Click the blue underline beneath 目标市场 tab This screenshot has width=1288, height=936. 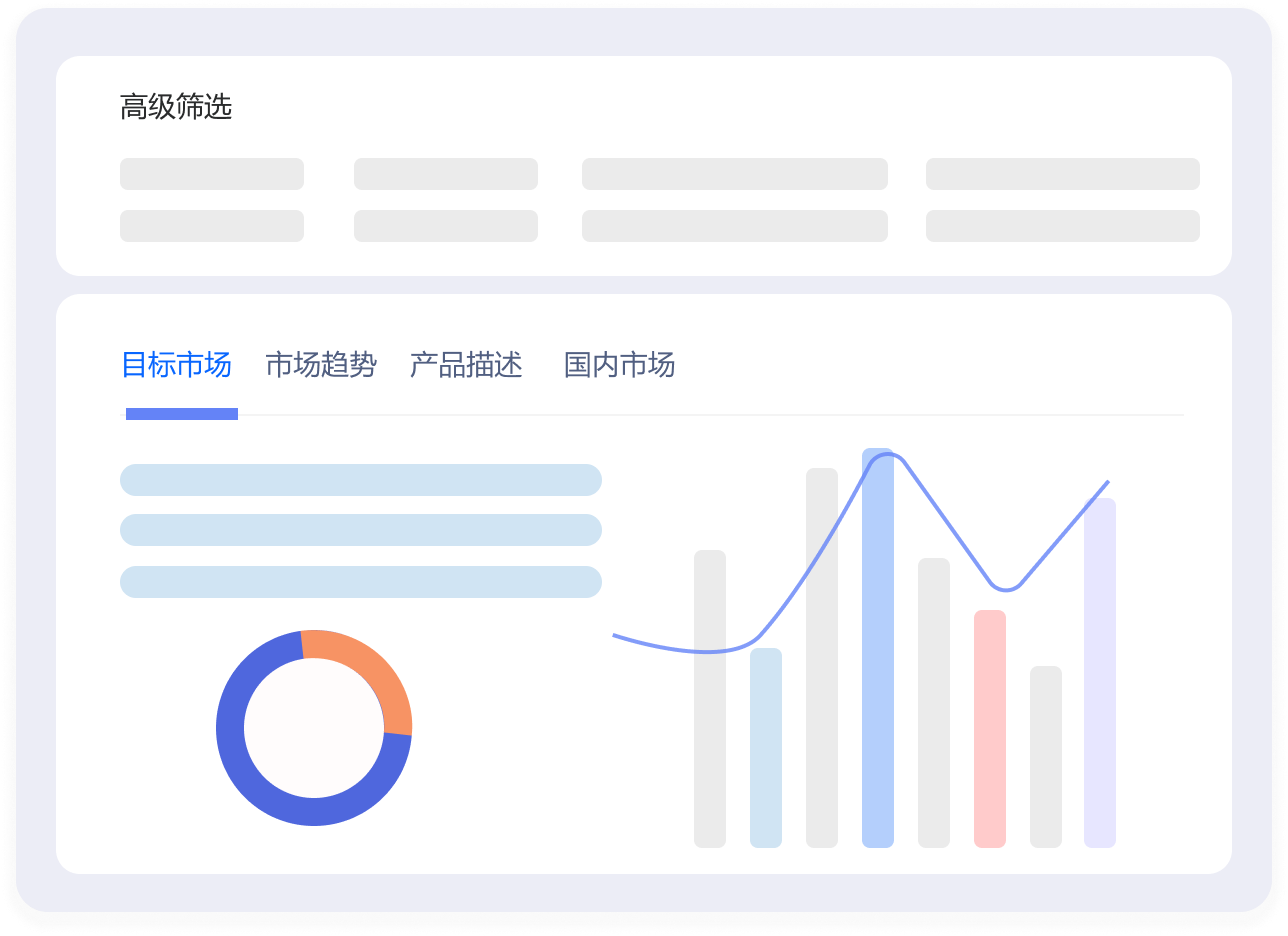182,414
